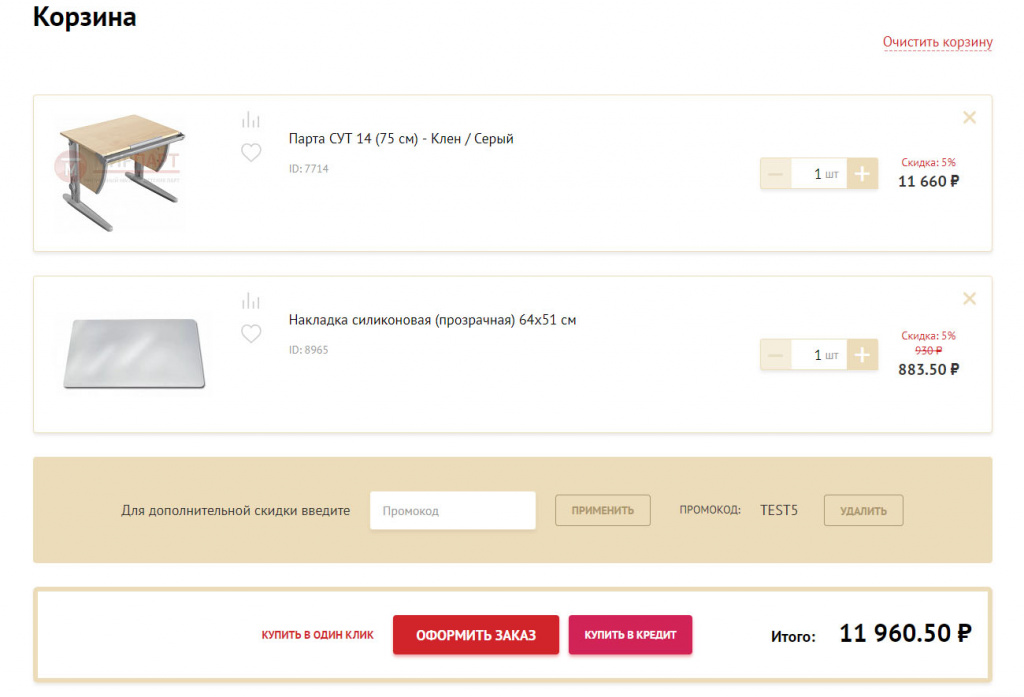Remove Накладка силиконовая from cart

(x=969, y=299)
